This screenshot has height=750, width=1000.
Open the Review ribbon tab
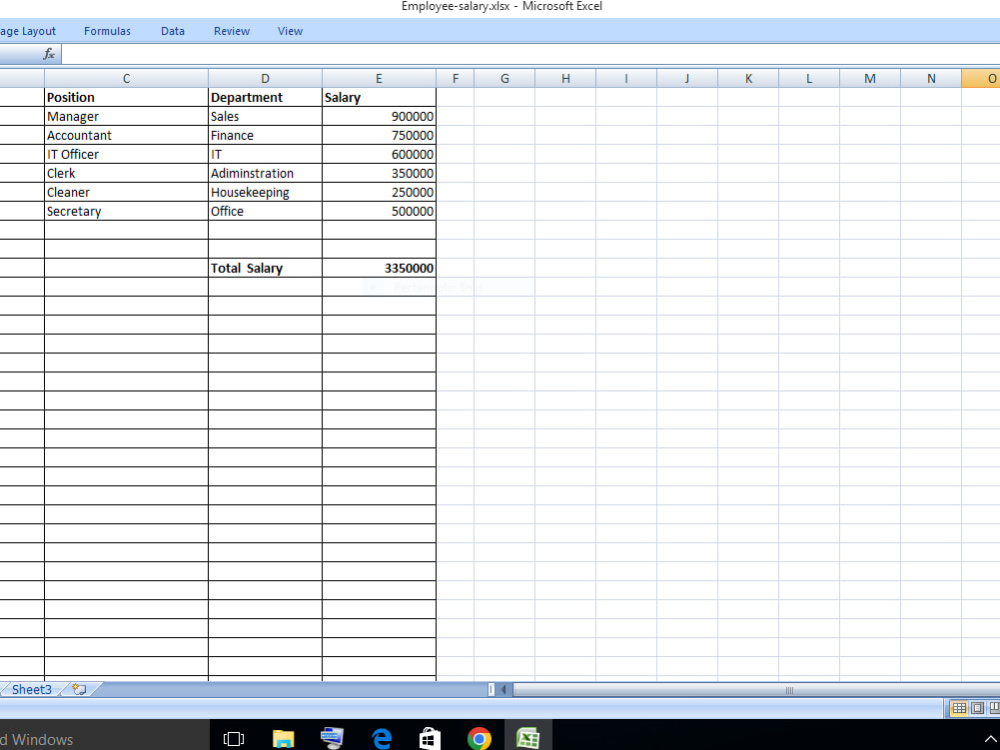(232, 31)
